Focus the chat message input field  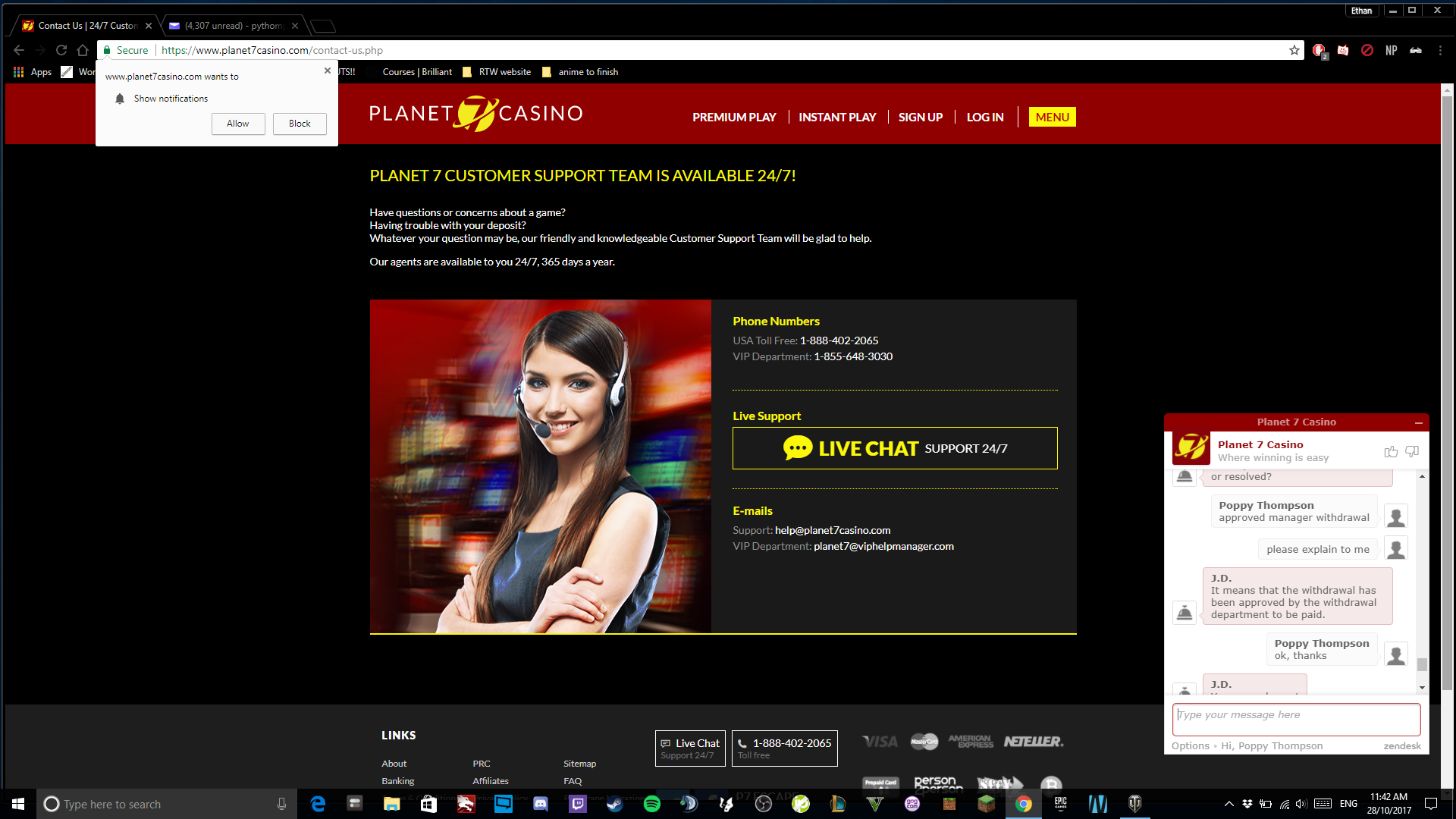pyautogui.click(x=1297, y=719)
